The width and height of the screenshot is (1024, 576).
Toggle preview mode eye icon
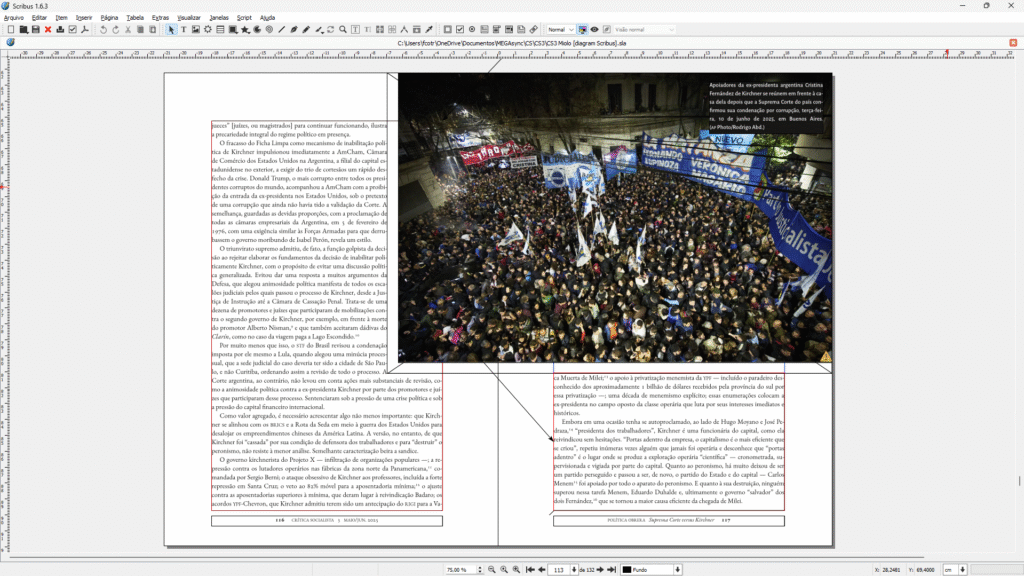595,30
